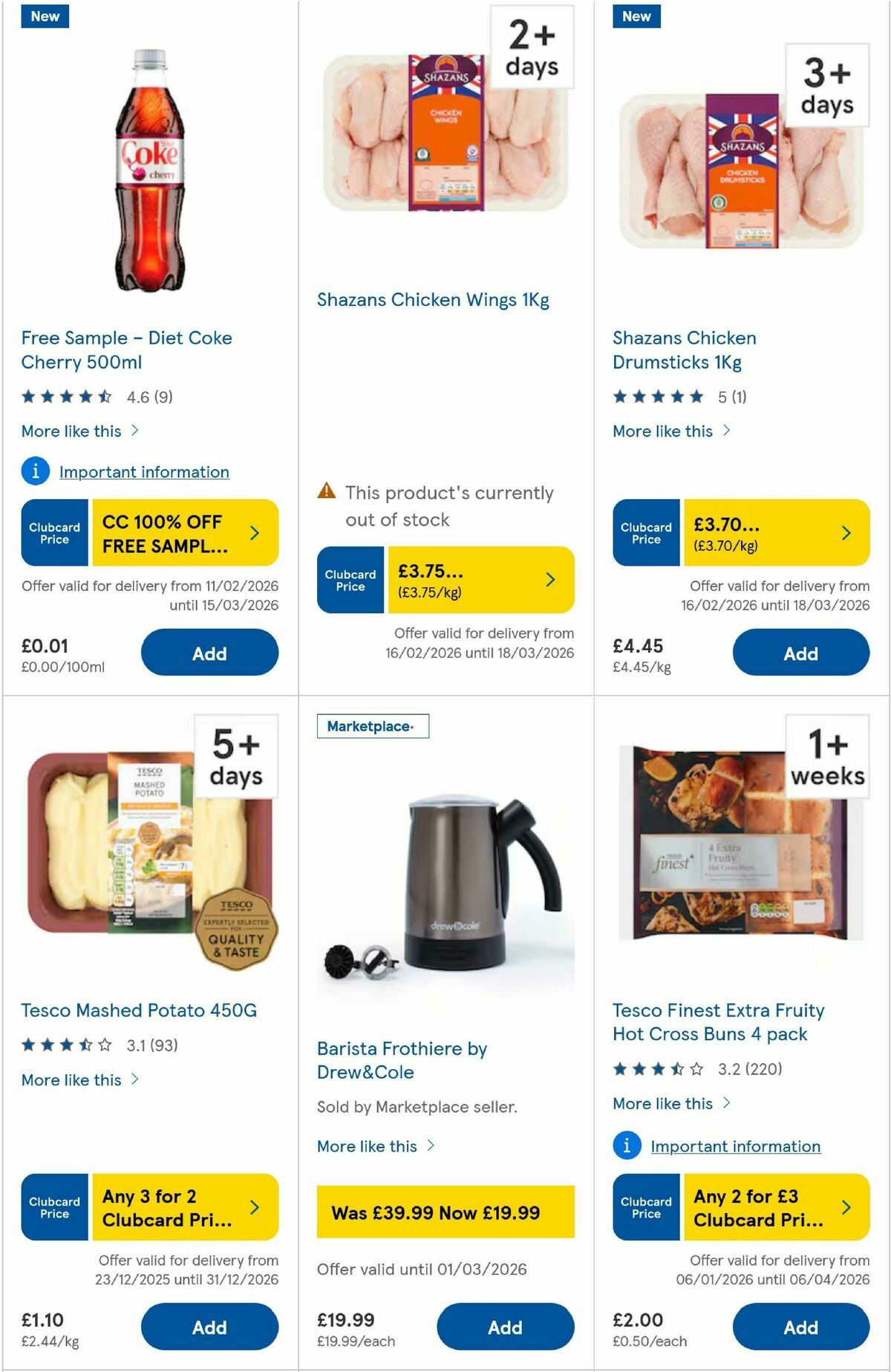Click the Clubcard Price badge on Hot Cross Buns
891x1372 pixels.
[646, 1207]
